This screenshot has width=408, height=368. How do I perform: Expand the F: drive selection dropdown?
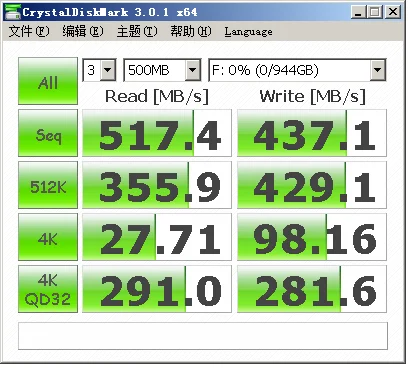tap(378, 70)
